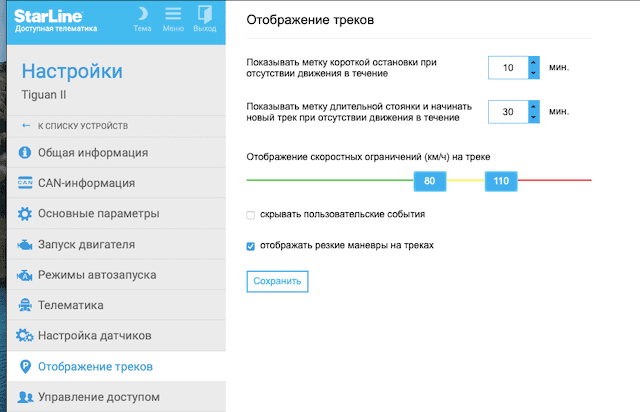Click the Тема moon icon
This screenshot has height=412, width=640.
[142, 13]
